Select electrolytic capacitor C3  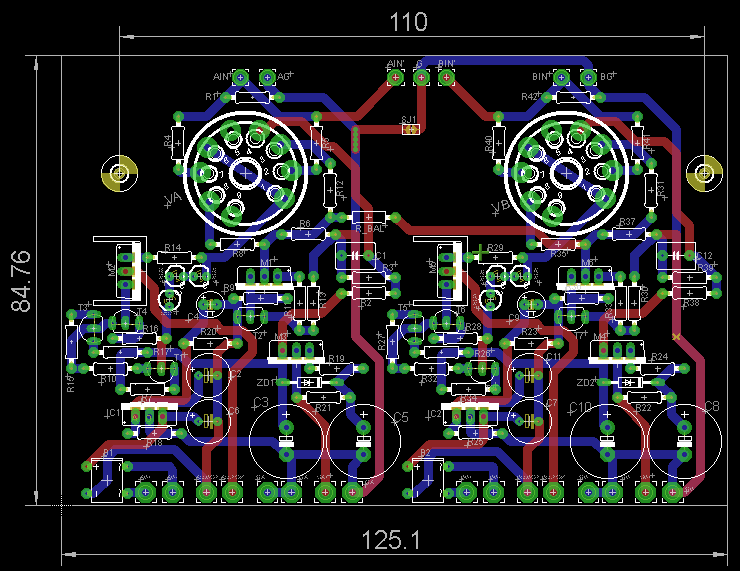[x=286, y=441]
